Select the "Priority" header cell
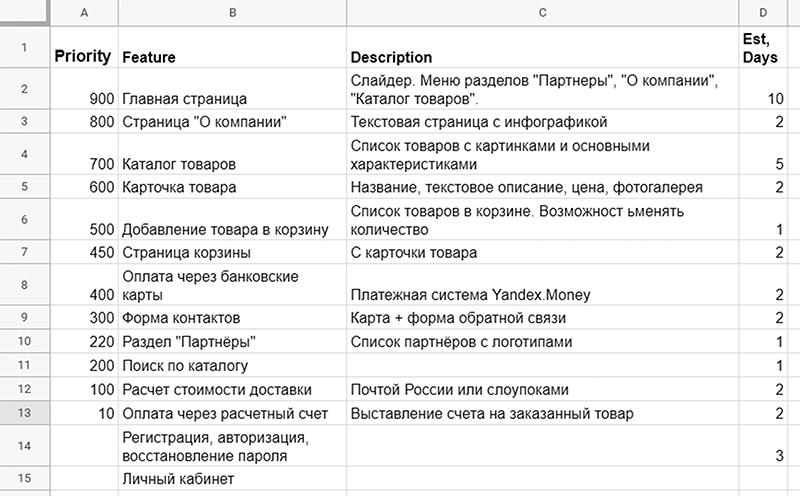The height and width of the screenshot is (496, 800). 82,57
